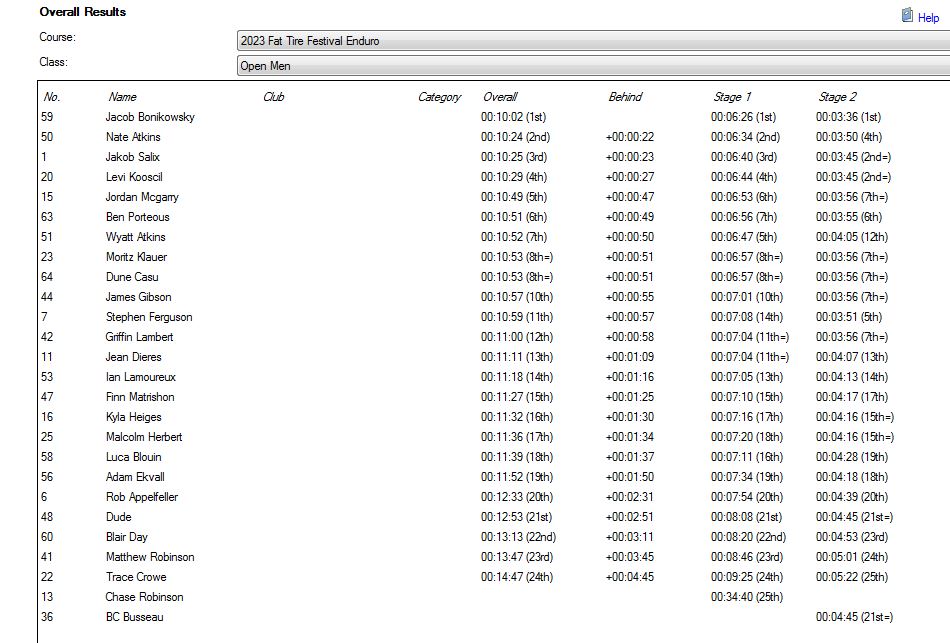The width and height of the screenshot is (950, 643).
Task: Select the Levi Kooscil row
Action: pyautogui.click(x=135, y=177)
